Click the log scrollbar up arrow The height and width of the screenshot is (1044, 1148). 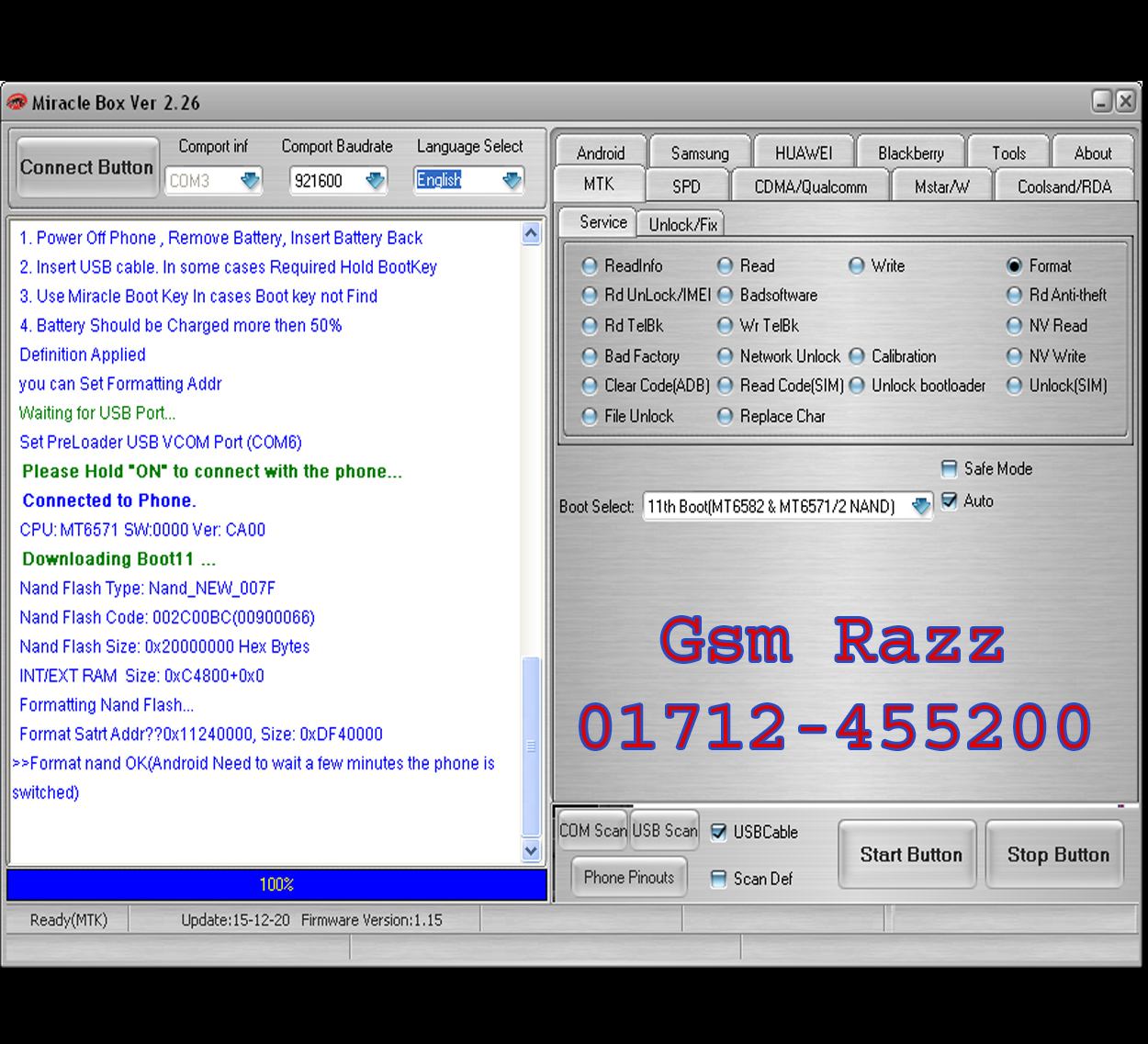531,233
